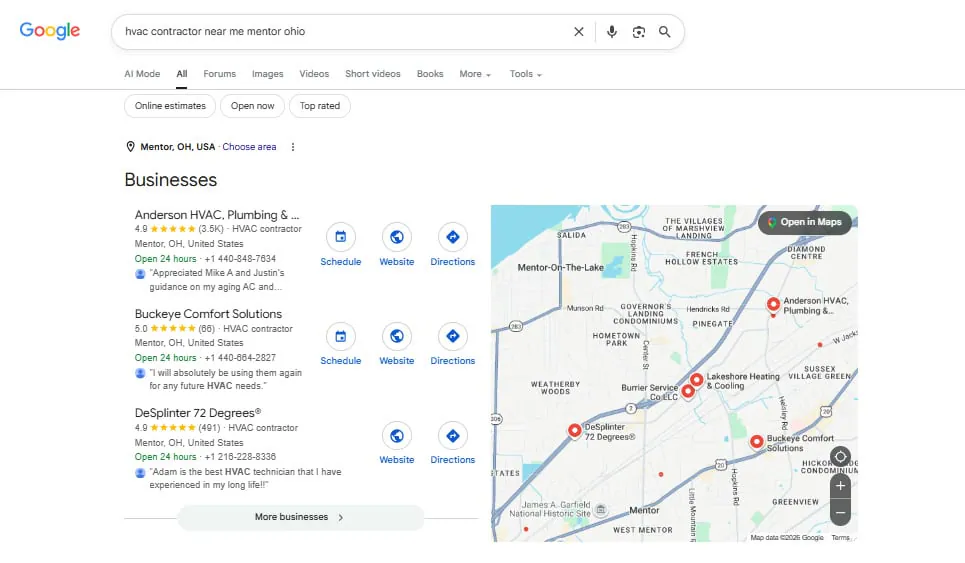
Task: Open the location three-dot menu
Action: pos(293,147)
